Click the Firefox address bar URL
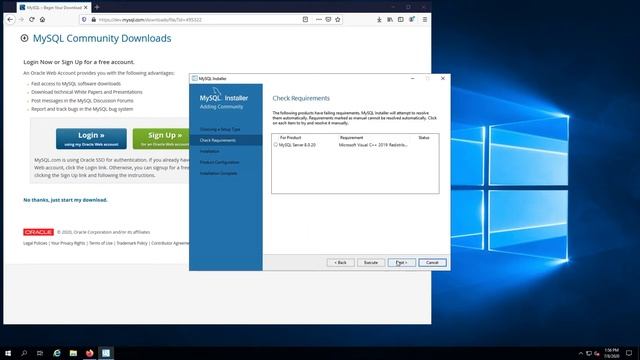Image resolution: width=640 pixels, height=360 pixels. [150, 20]
